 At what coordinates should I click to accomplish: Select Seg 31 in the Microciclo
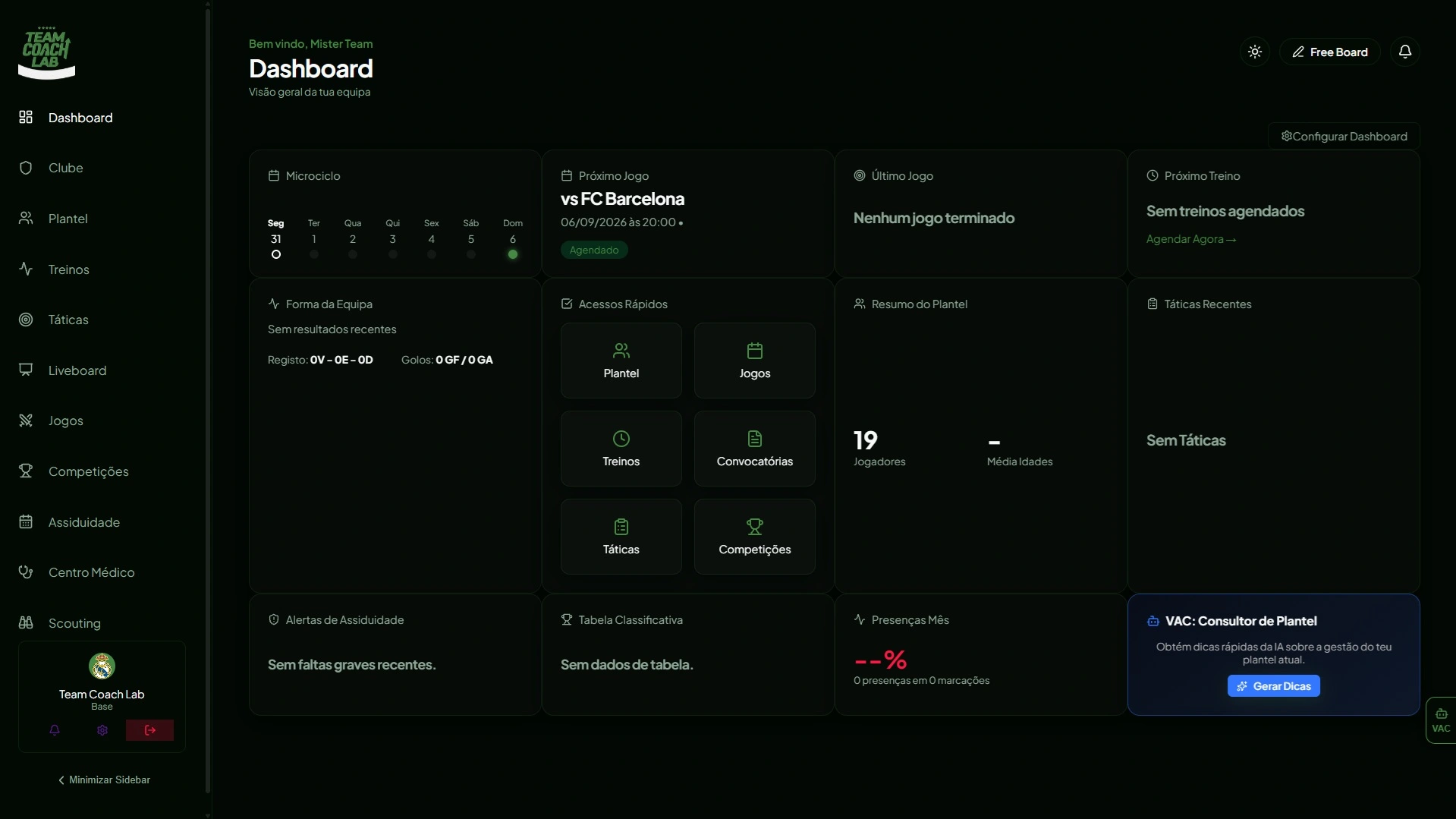click(276, 239)
